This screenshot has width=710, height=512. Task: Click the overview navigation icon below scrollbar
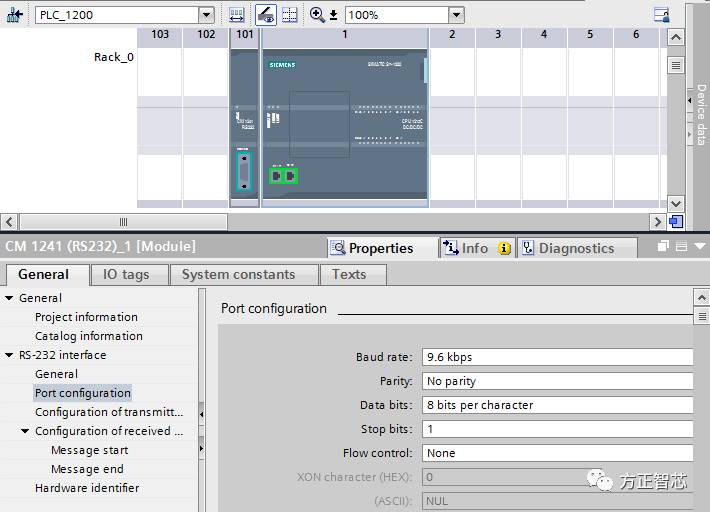pos(676,222)
